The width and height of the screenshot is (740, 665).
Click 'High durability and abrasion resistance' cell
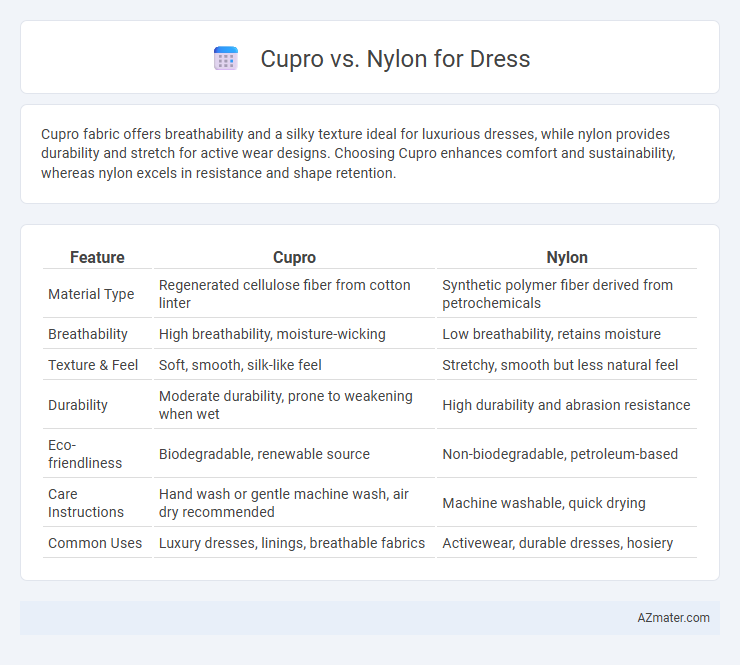click(567, 405)
